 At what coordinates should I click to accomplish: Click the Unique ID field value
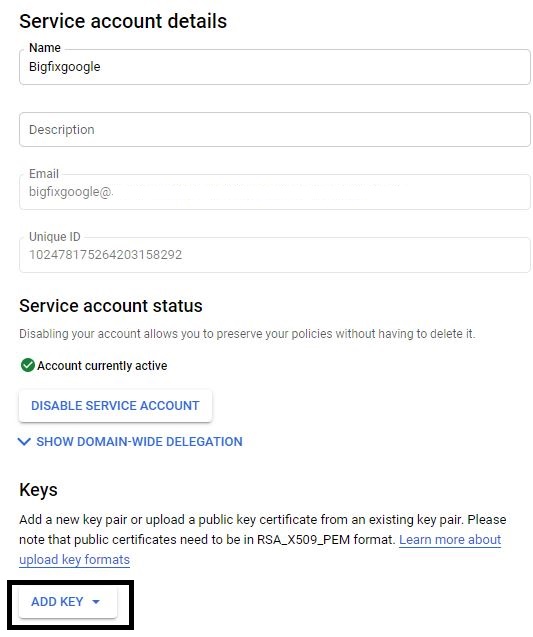click(x=106, y=255)
